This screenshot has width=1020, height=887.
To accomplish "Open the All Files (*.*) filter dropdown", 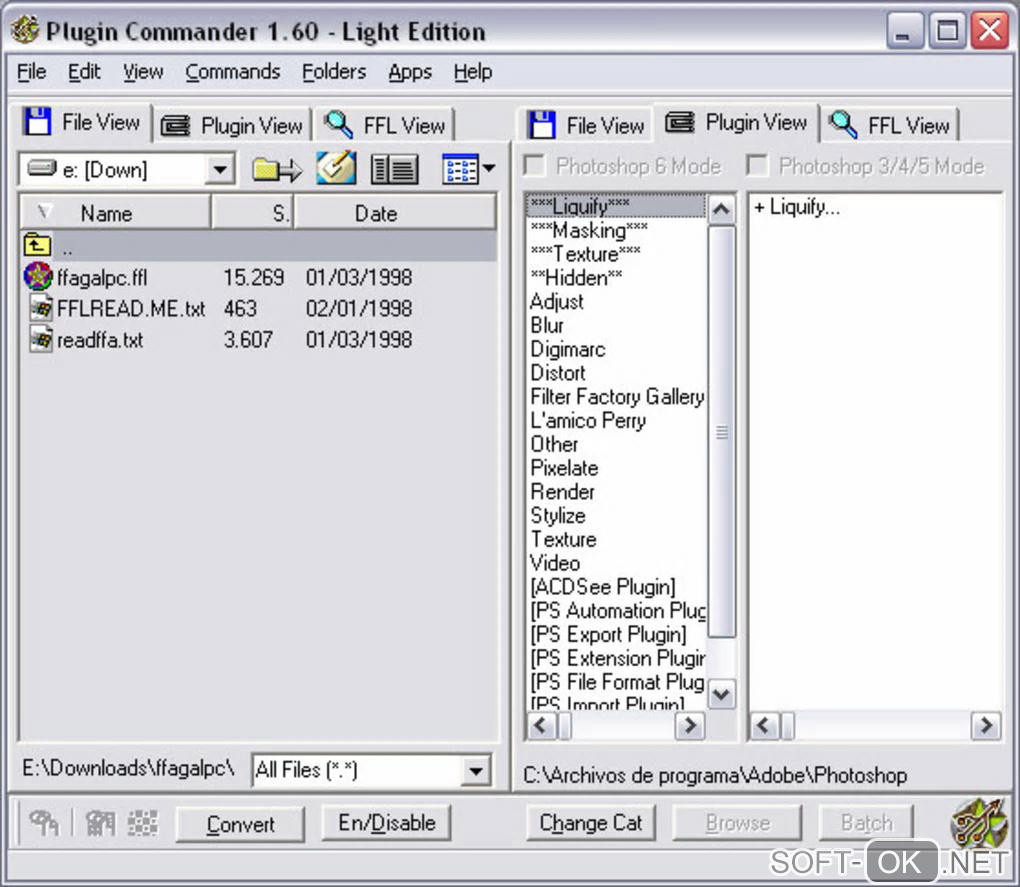I will [476, 771].
